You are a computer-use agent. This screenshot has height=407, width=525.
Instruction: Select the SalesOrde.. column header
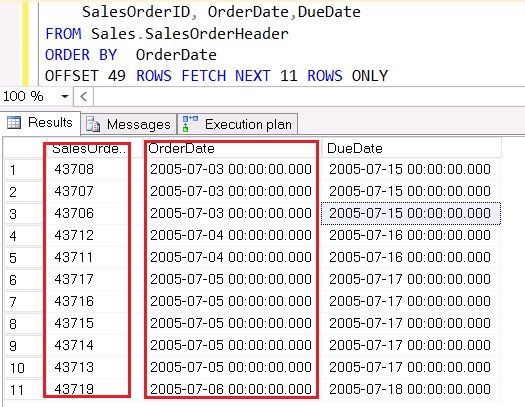[x=89, y=148]
